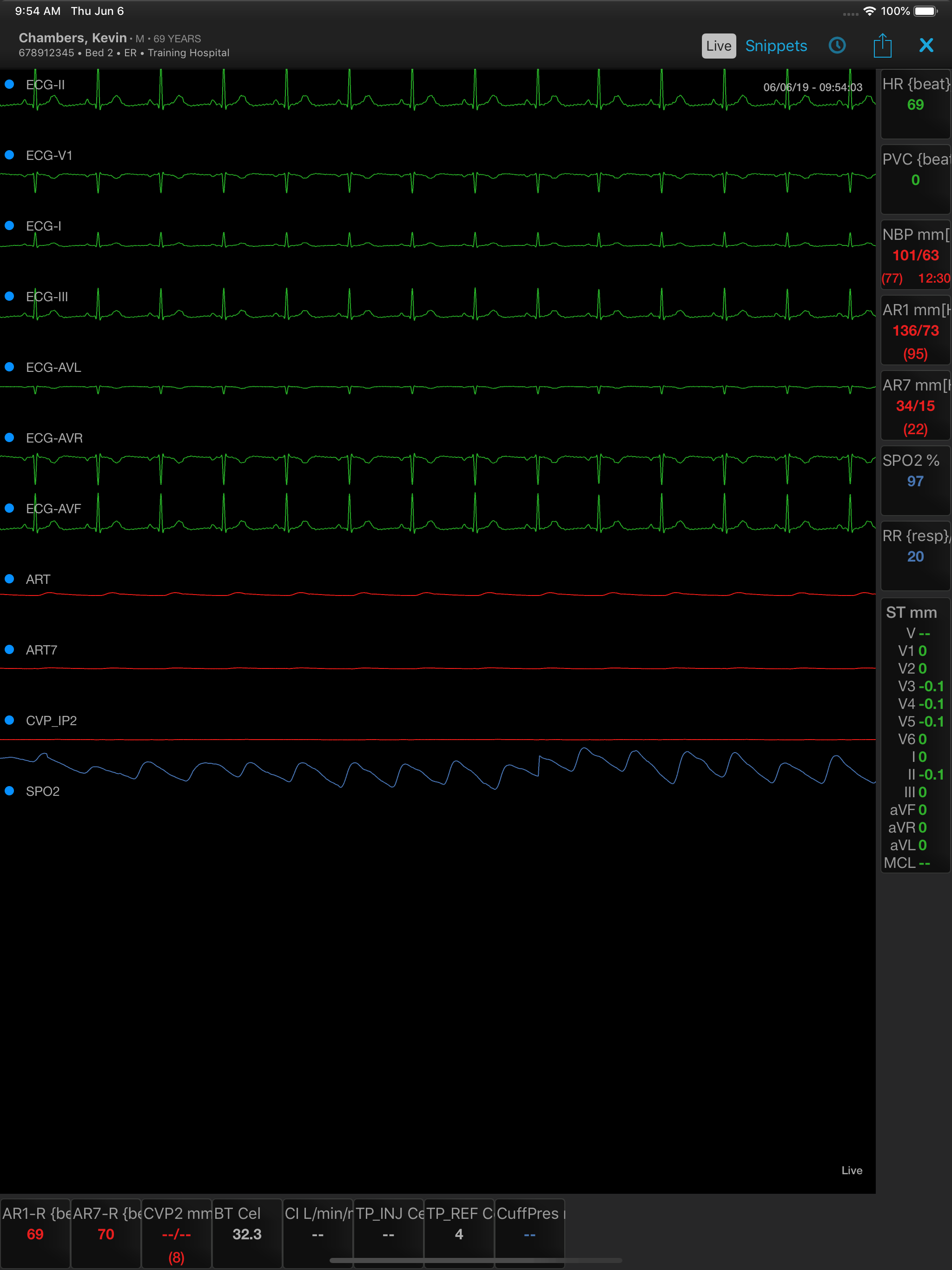Screen dimensions: 952x1270
Task: Toggle the ECG-V1 waveform dot
Action: point(9,155)
